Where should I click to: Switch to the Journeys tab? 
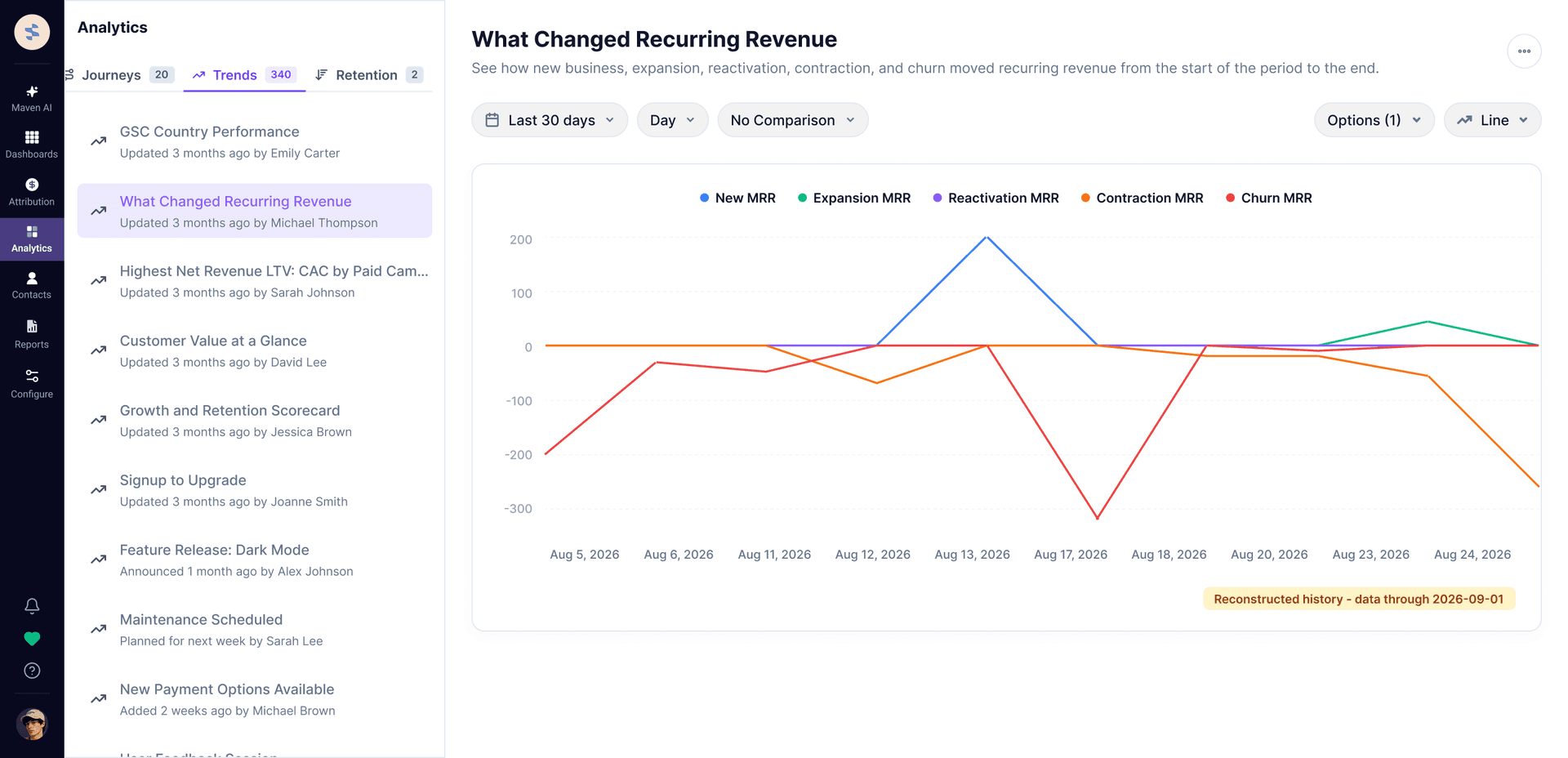click(119, 75)
